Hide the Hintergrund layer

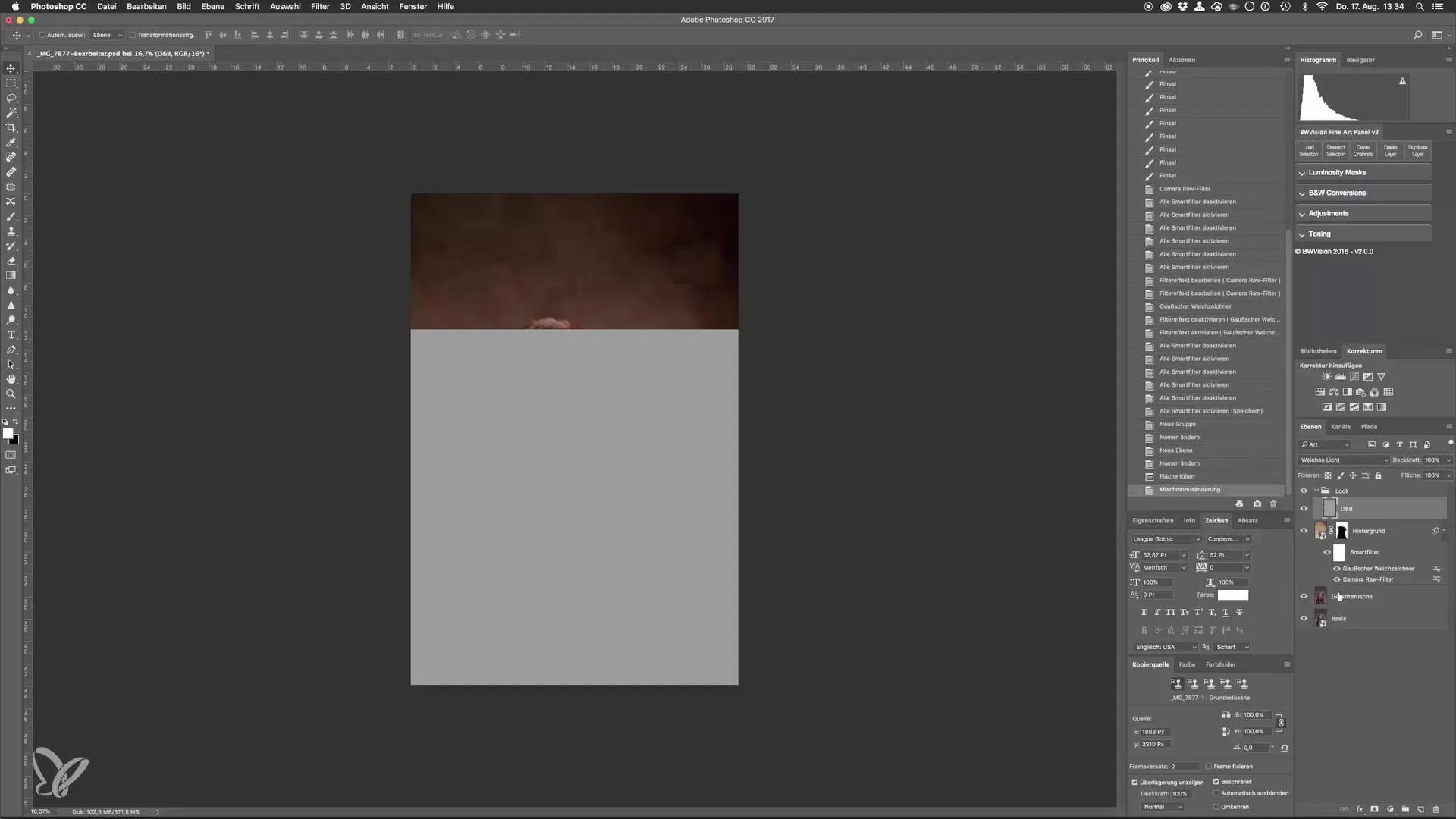(x=1304, y=531)
